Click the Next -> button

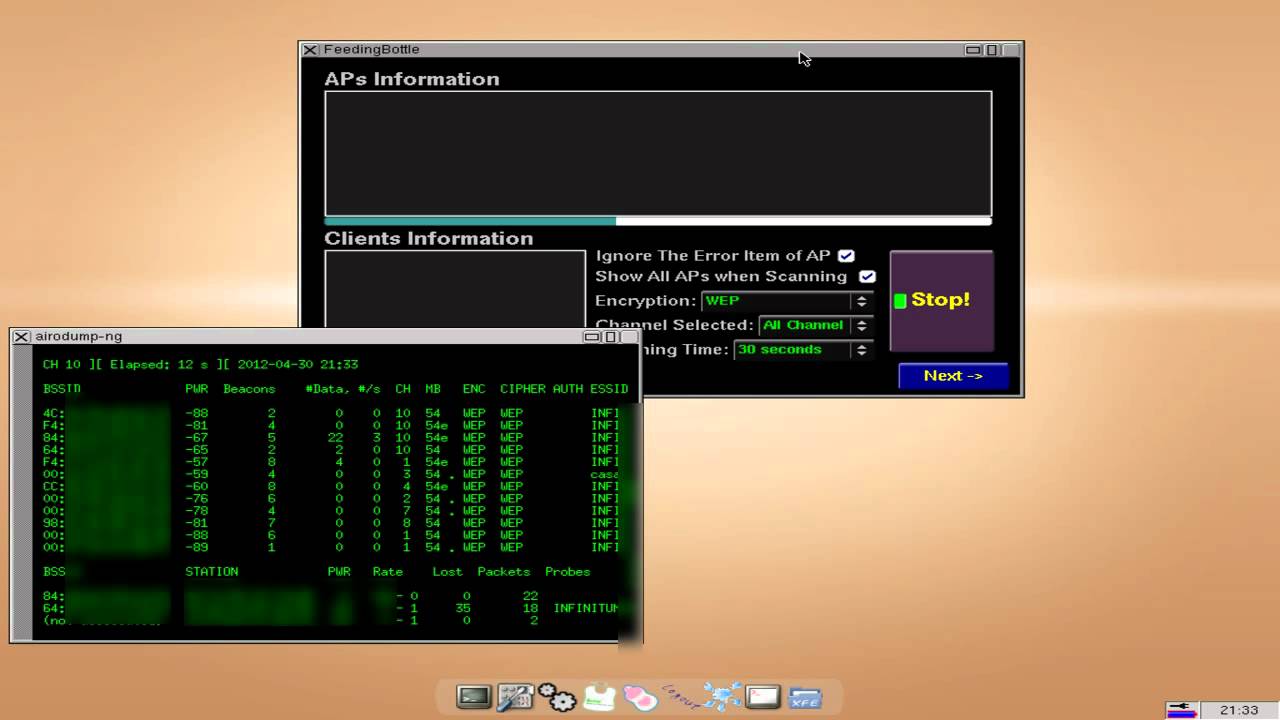pyautogui.click(x=953, y=376)
